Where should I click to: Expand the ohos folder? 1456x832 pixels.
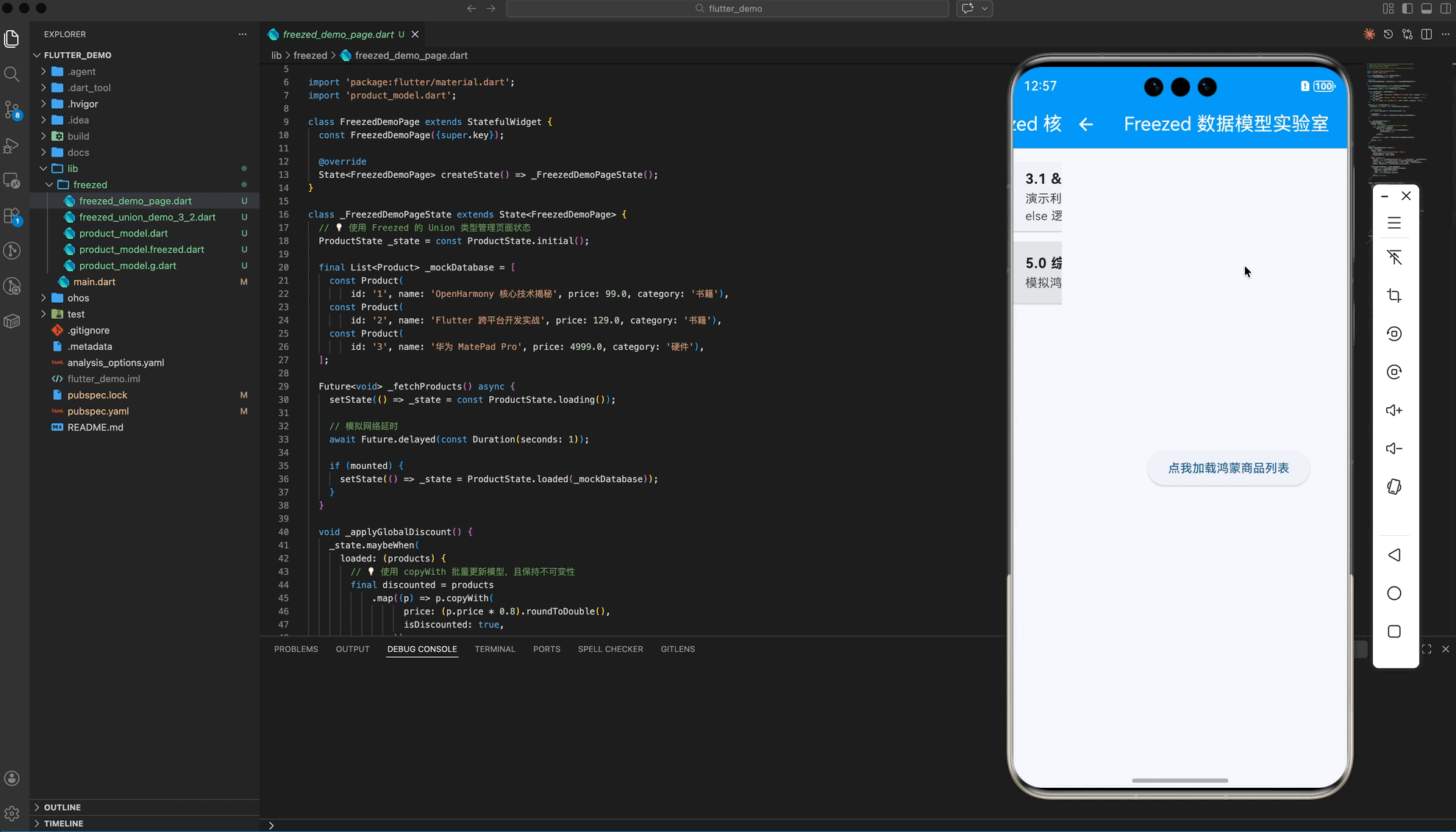point(78,298)
